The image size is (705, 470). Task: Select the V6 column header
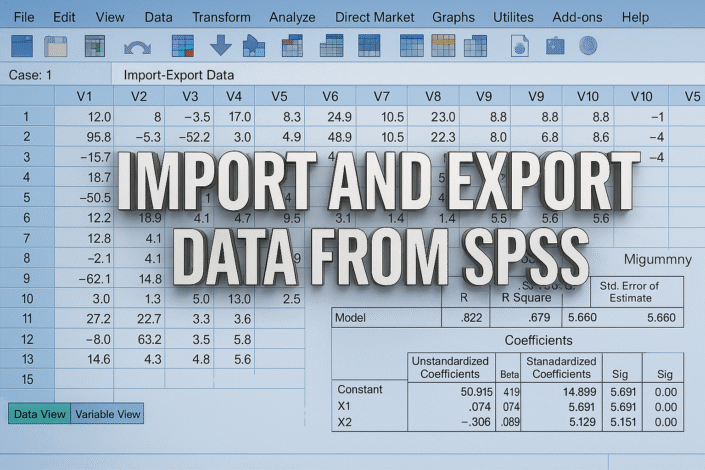click(330, 96)
